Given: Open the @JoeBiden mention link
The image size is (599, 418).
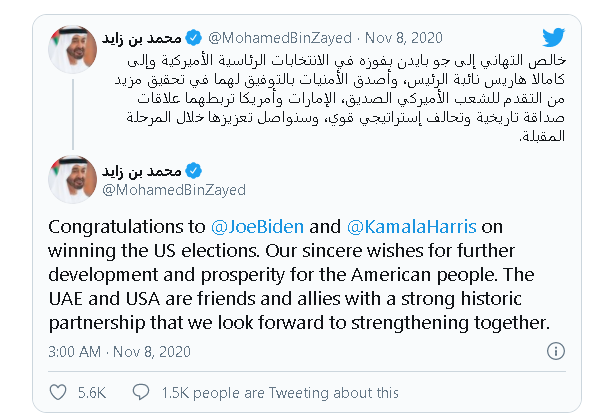Looking at the screenshot, I should point(257,227).
